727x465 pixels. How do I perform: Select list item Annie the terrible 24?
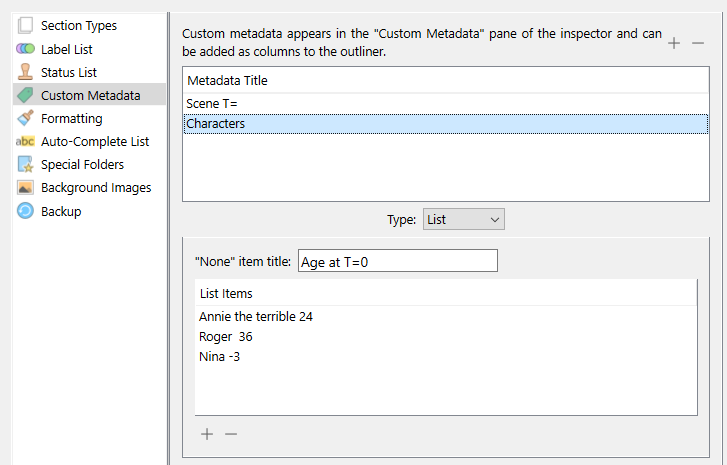pyautogui.click(x=255, y=317)
